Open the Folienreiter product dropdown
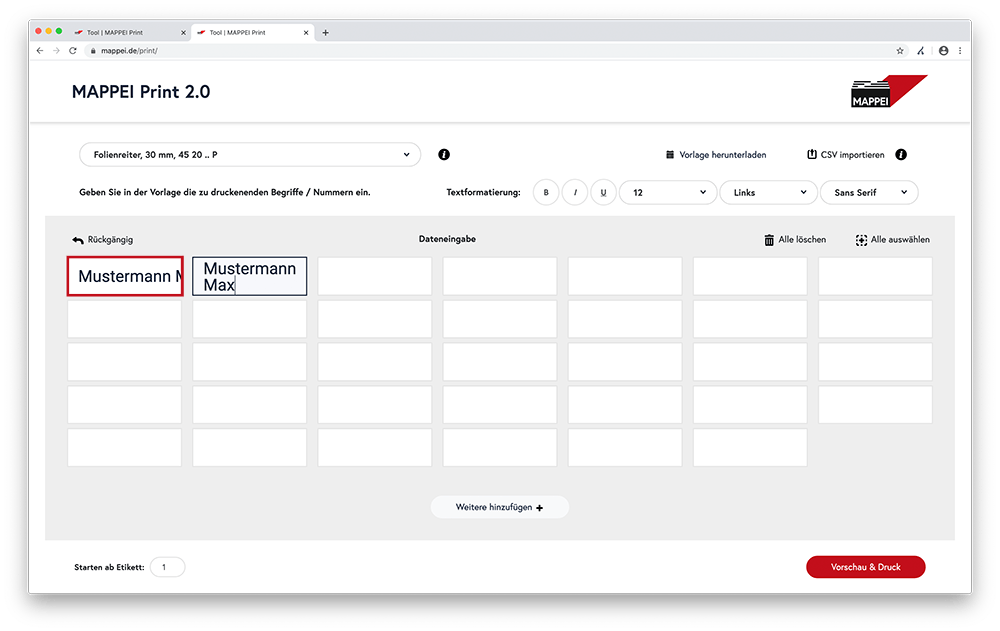The width and height of the screenshot is (1000, 631). (250, 155)
